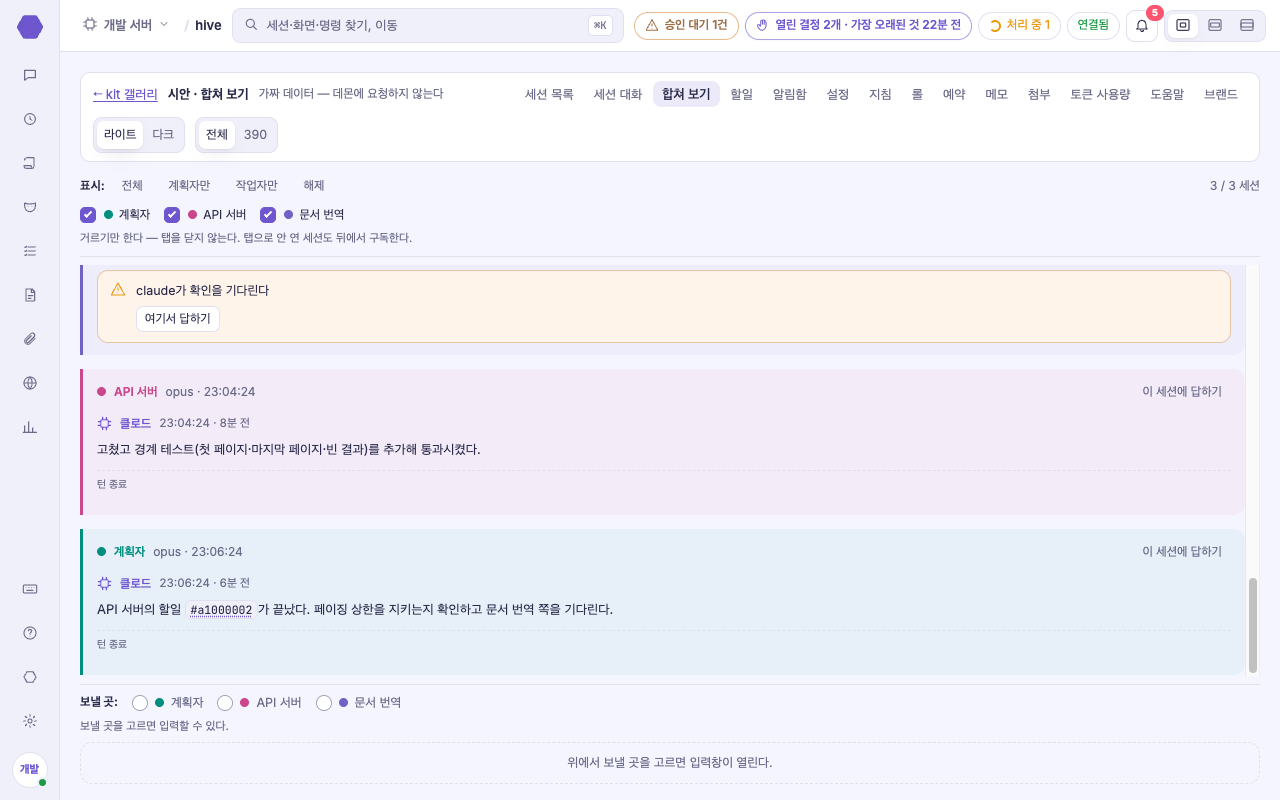The height and width of the screenshot is (800, 1280).
Task: Open the help question mark icon
Action: click(x=30, y=633)
